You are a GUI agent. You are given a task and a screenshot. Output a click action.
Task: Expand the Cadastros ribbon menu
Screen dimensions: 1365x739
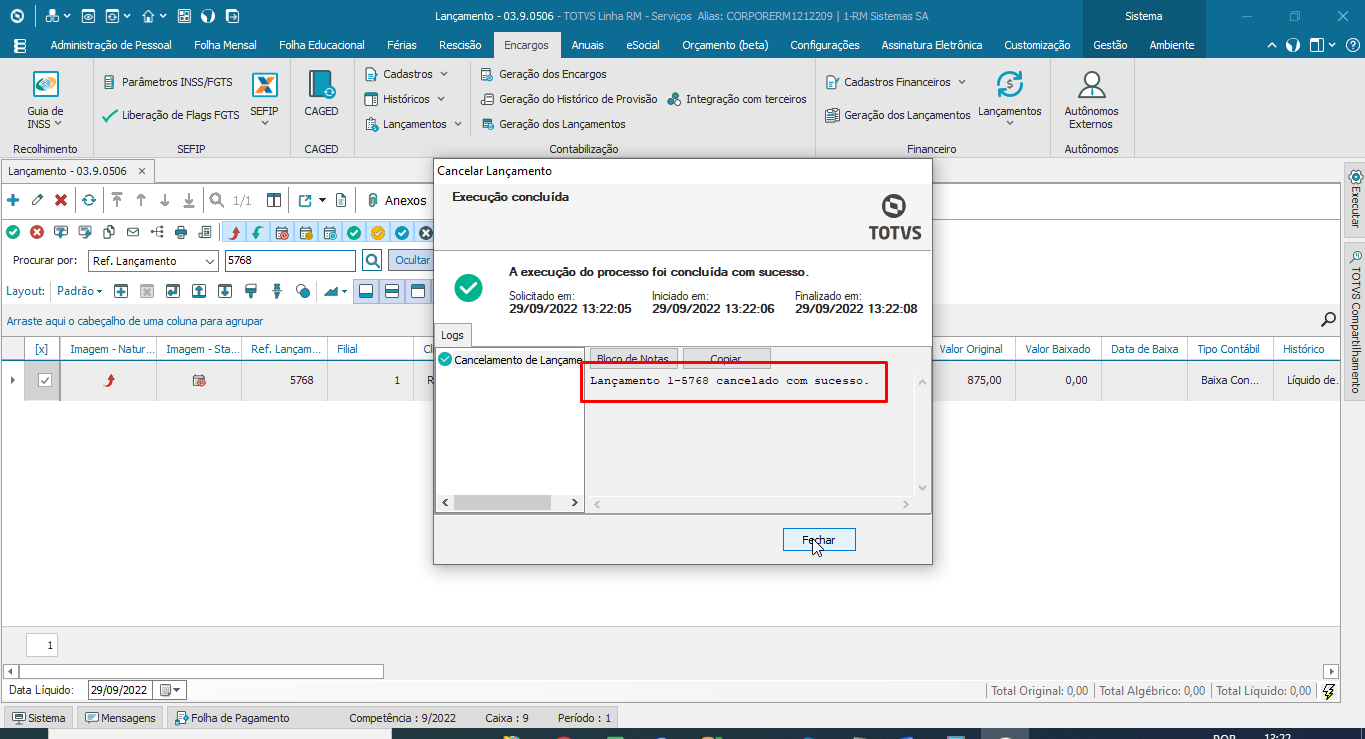(406, 74)
